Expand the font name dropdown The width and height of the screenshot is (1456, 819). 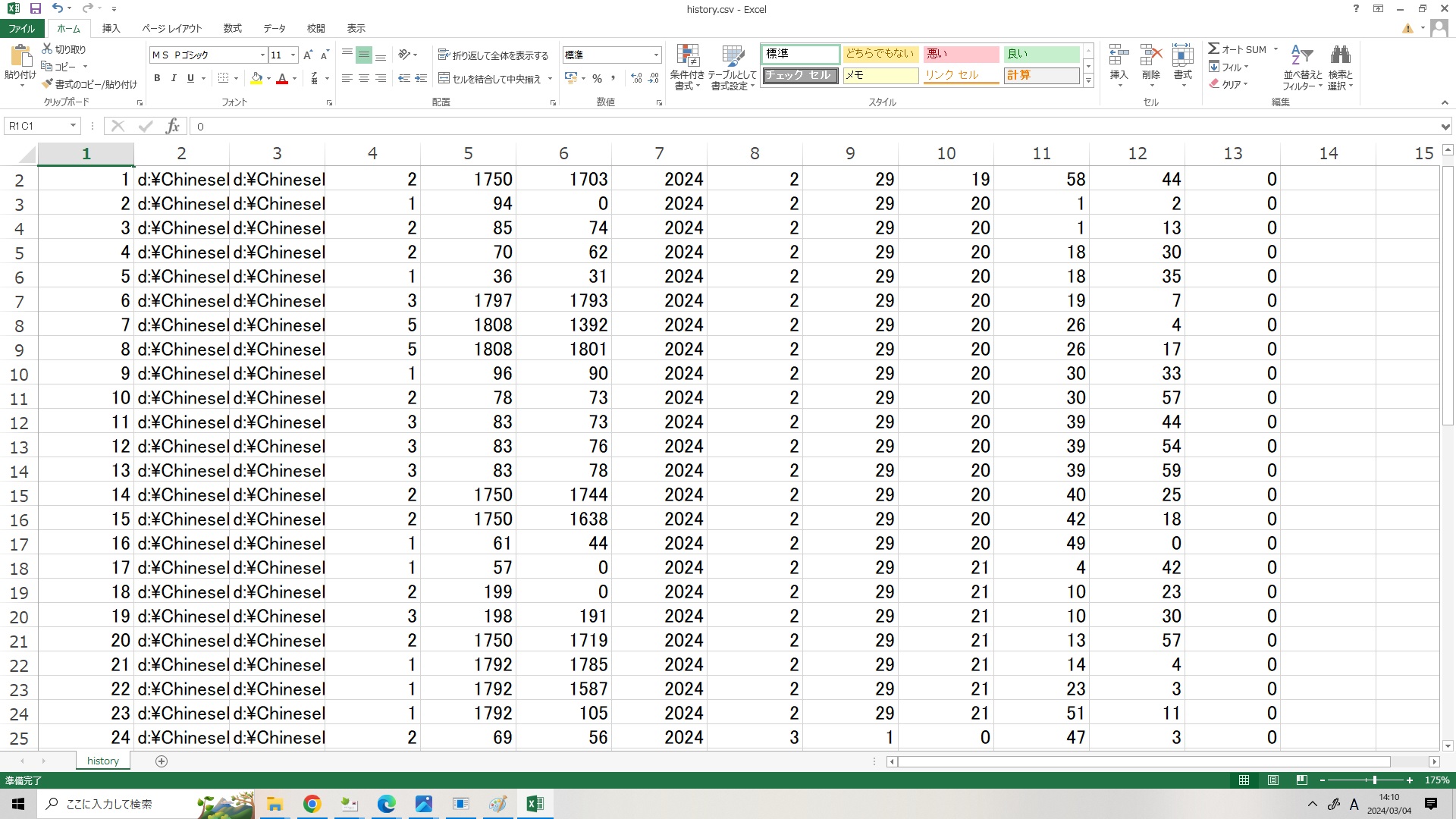pyautogui.click(x=262, y=55)
